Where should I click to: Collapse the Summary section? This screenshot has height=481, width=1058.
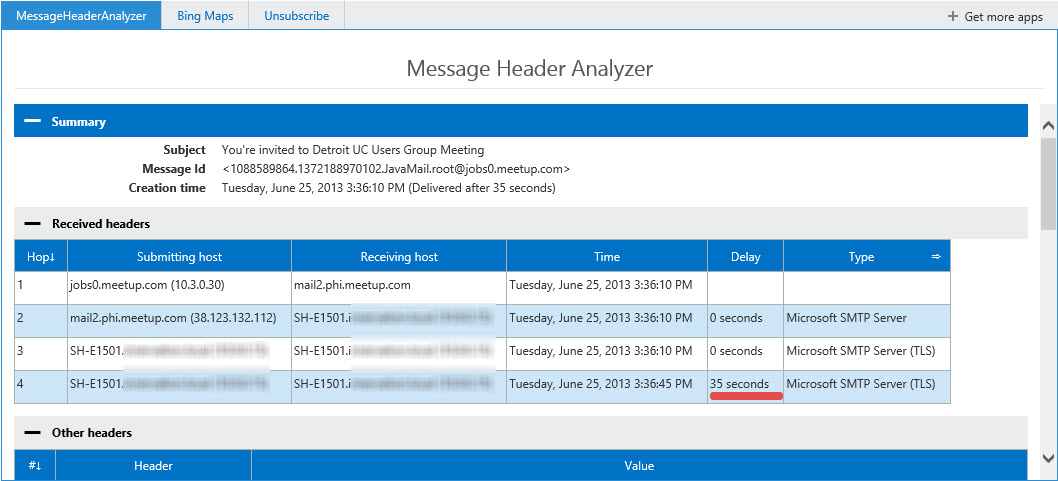coord(32,122)
